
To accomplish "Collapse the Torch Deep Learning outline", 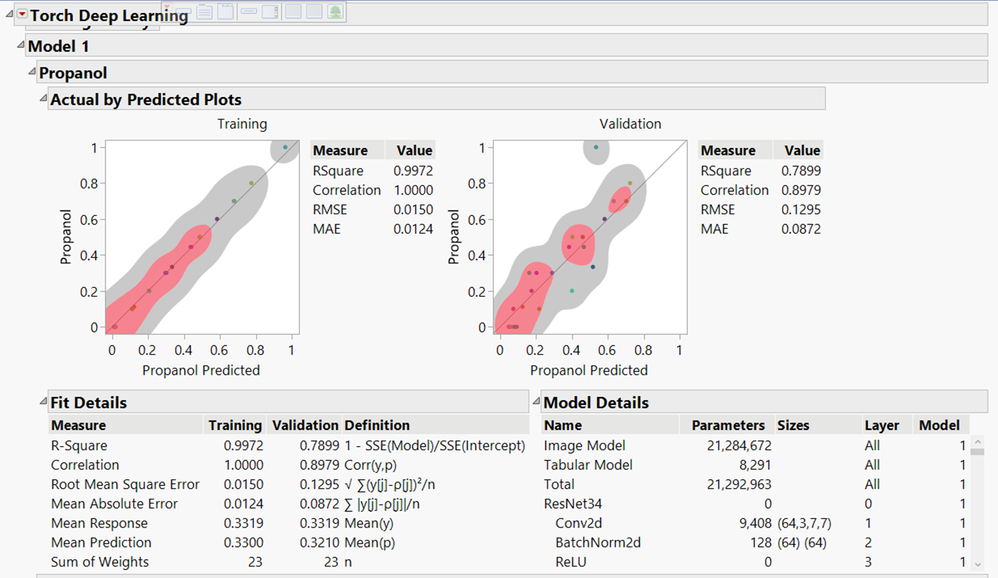I will [x=10, y=15].
